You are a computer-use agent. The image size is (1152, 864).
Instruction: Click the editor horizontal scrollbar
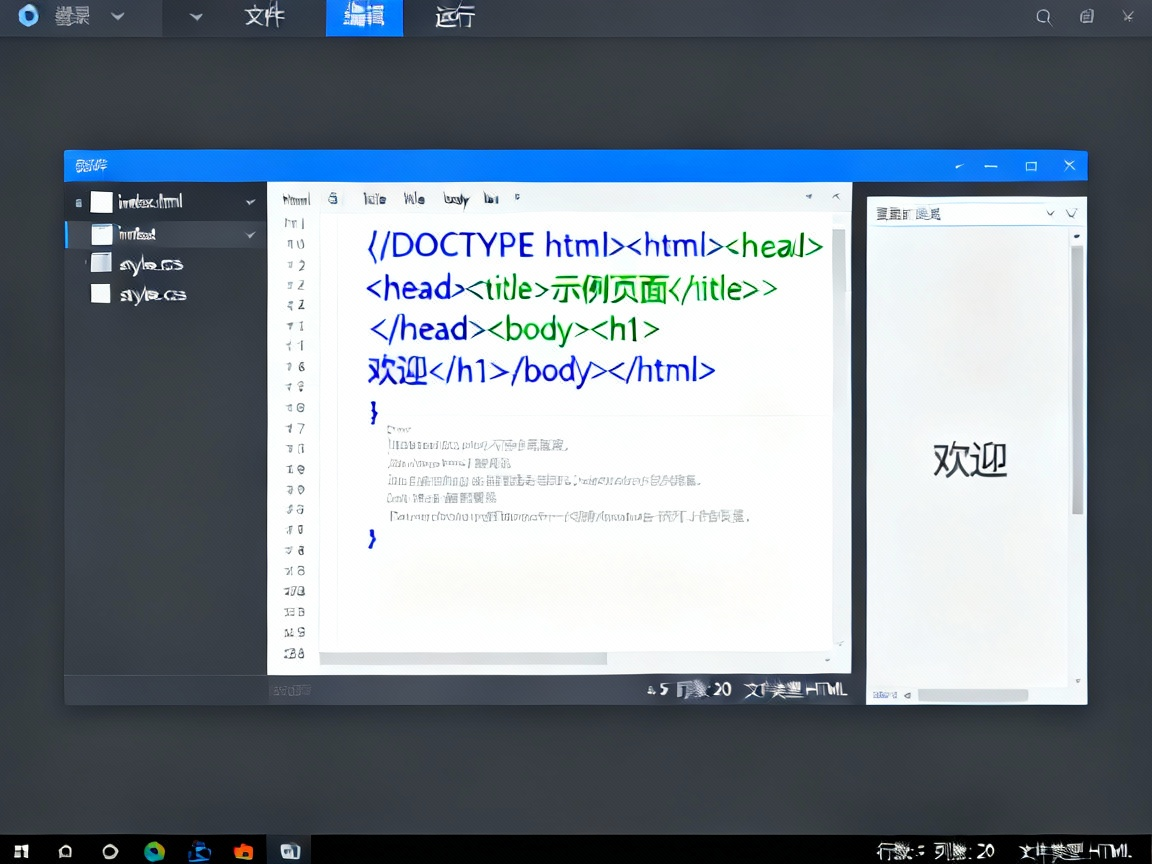pyautogui.click(x=463, y=658)
